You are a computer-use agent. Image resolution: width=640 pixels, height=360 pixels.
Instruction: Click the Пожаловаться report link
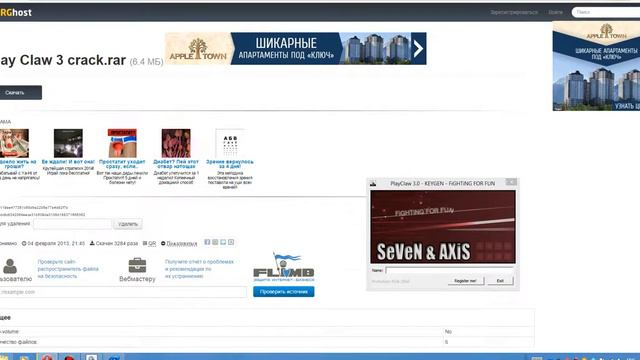click(182, 244)
